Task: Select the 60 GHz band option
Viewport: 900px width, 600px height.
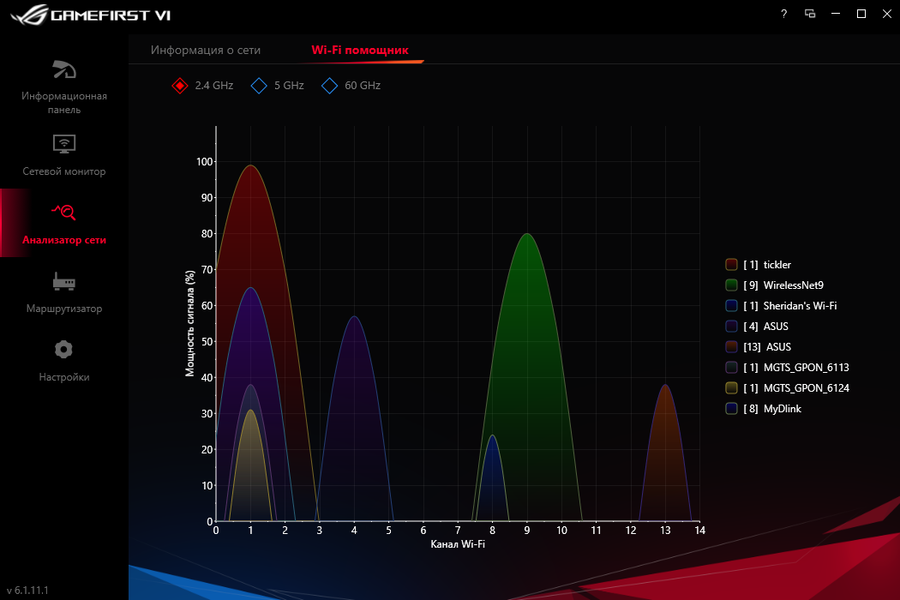Action: pyautogui.click(x=351, y=86)
